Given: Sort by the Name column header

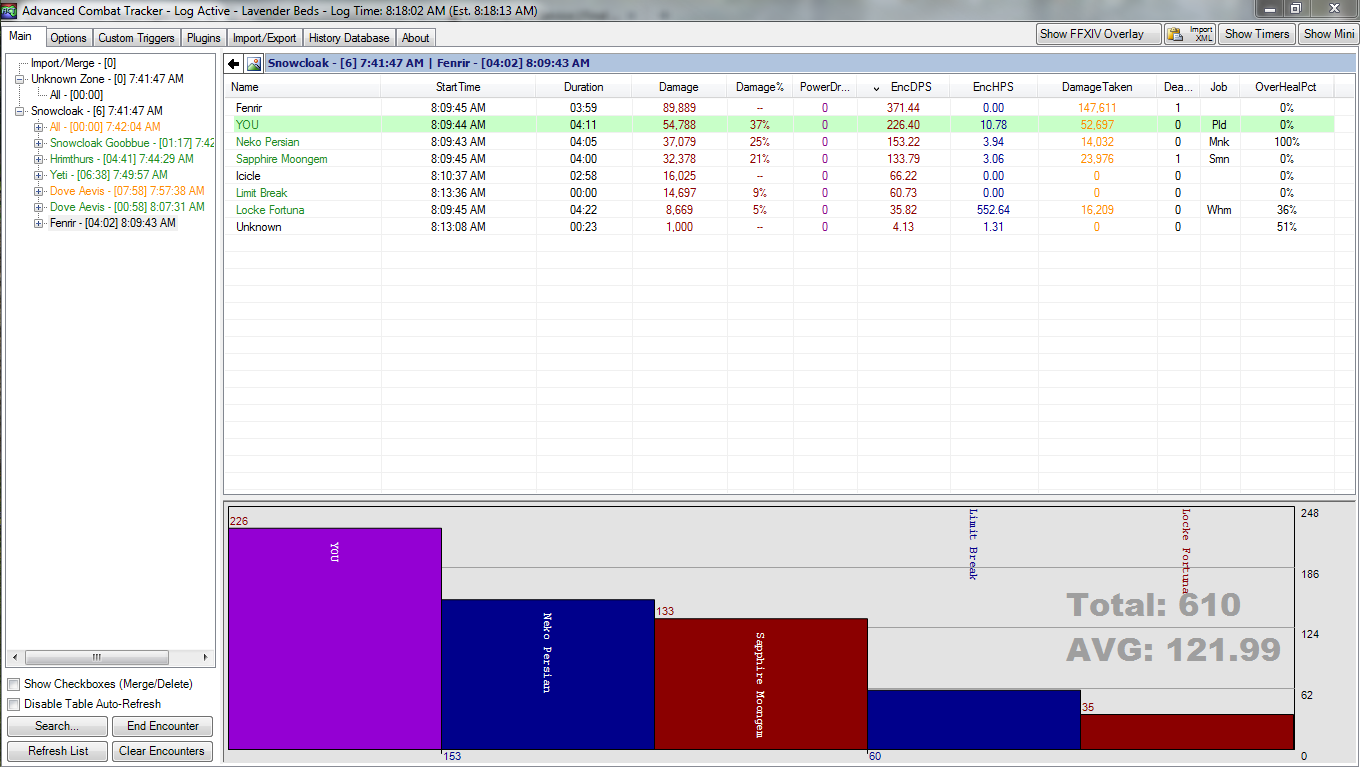Looking at the screenshot, I should [x=303, y=87].
